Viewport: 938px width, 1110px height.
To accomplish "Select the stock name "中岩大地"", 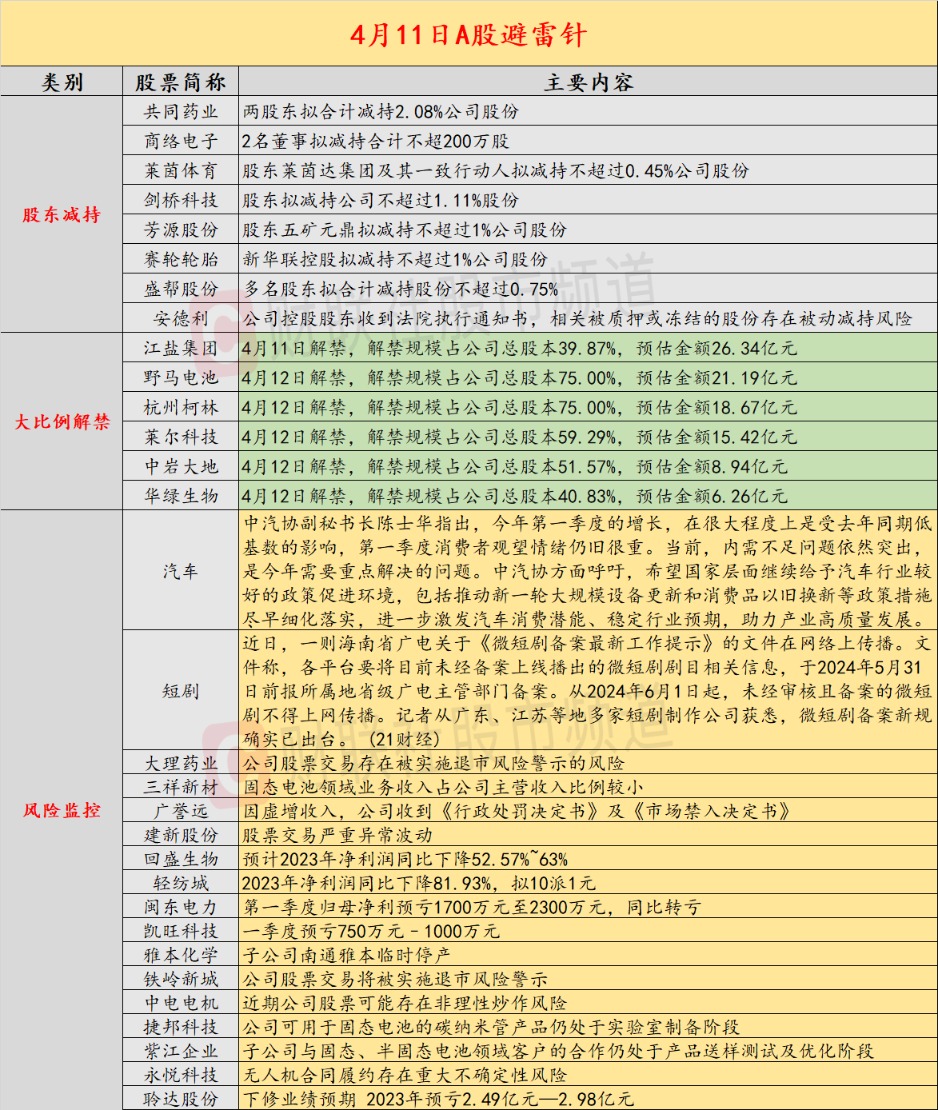I will (181, 467).
